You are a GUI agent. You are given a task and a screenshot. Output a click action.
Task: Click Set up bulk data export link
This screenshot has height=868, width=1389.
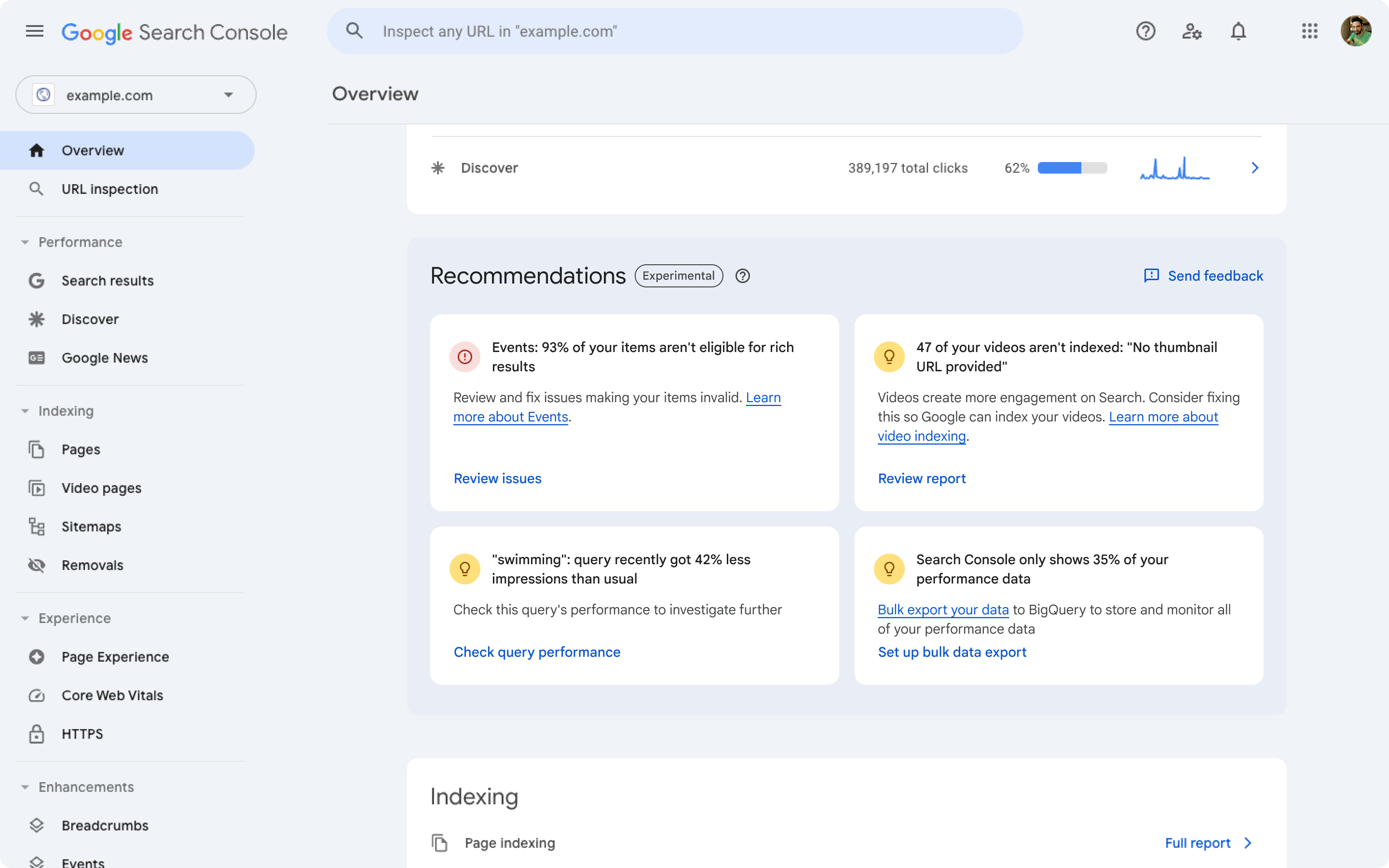click(951, 651)
